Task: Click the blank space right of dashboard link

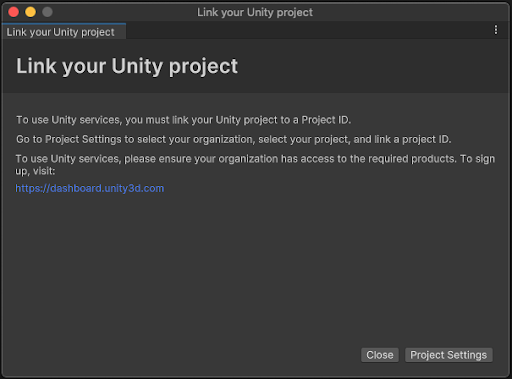Action: (333, 188)
